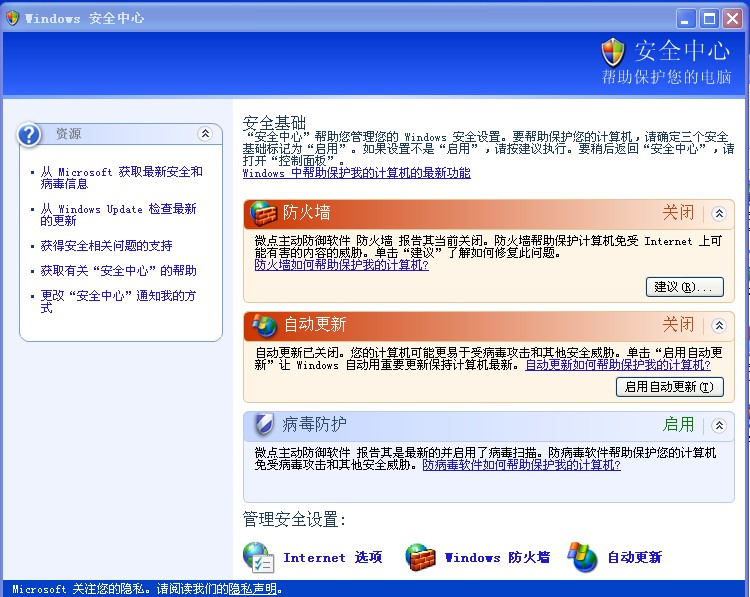
Task: Open 获得安全相关问题的支持 link
Action: pos(106,246)
